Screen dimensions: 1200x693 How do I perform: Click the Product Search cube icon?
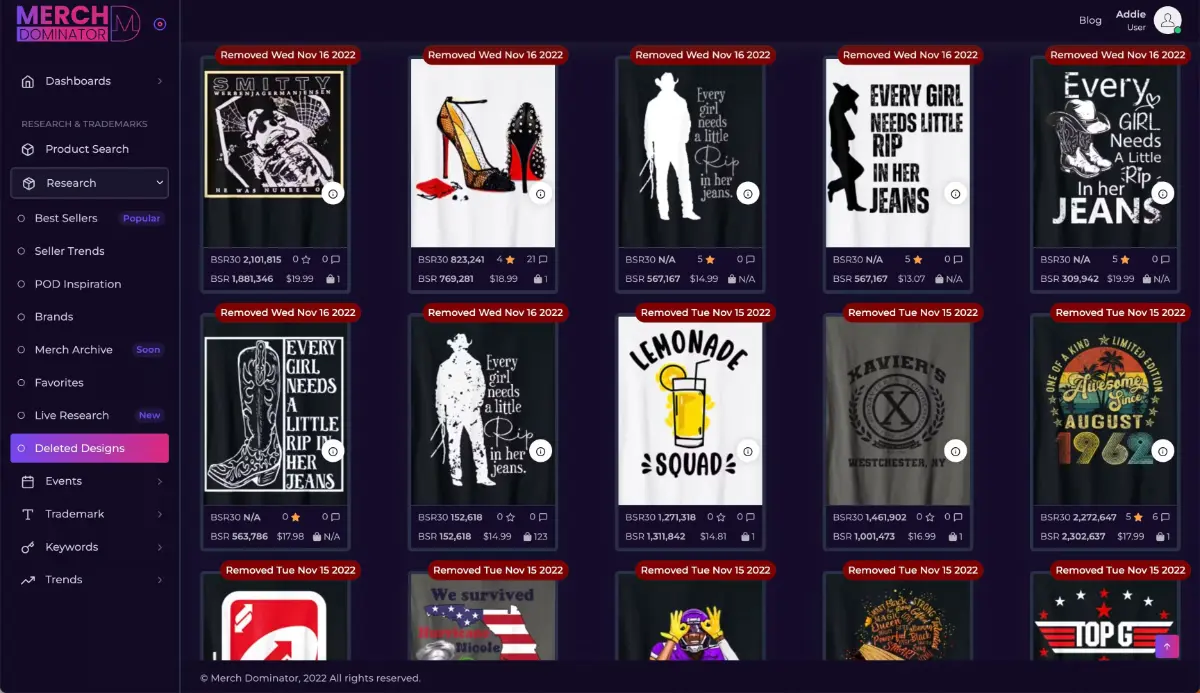[x=28, y=149]
